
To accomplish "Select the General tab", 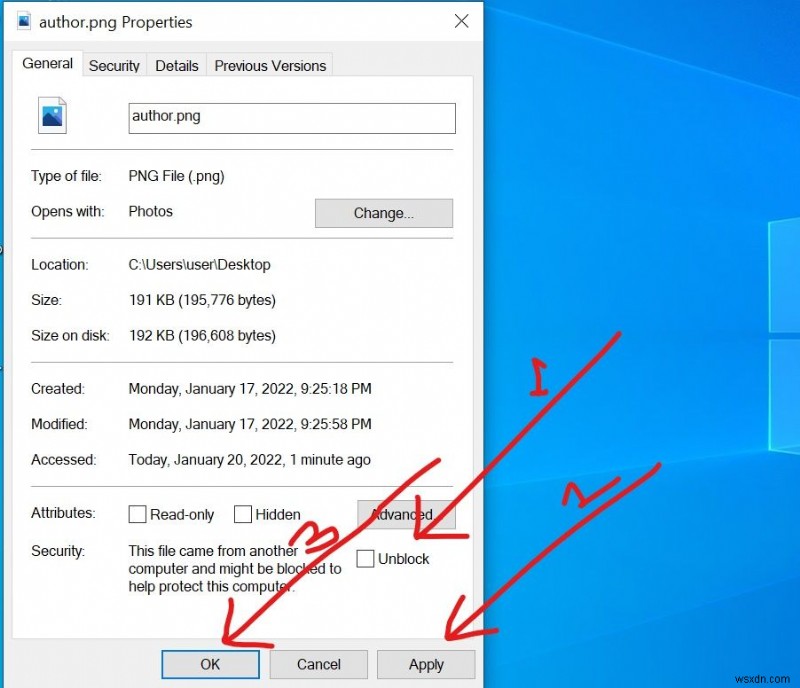I will [x=47, y=63].
